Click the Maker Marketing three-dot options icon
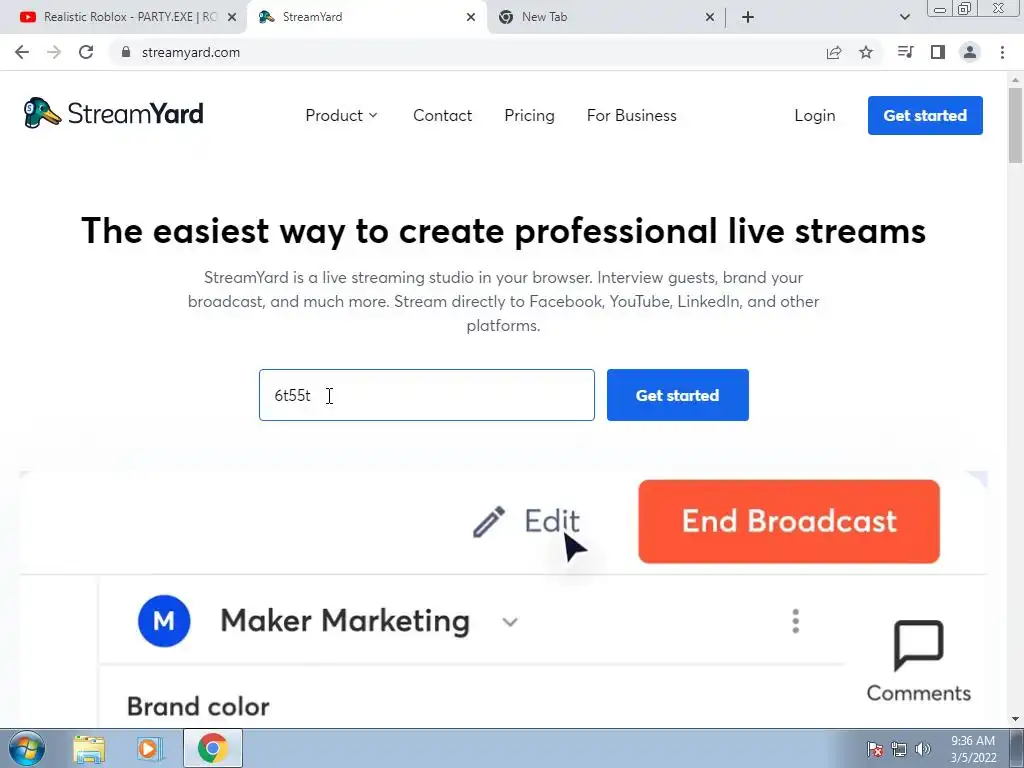Viewport: 1024px width, 768px height. [795, 621]
